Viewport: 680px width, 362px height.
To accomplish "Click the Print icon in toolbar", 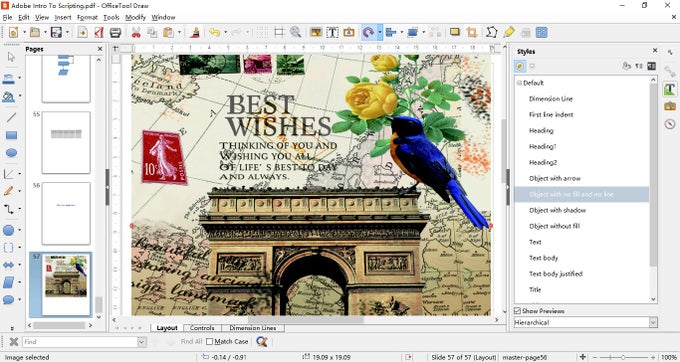I will (115, 33).
